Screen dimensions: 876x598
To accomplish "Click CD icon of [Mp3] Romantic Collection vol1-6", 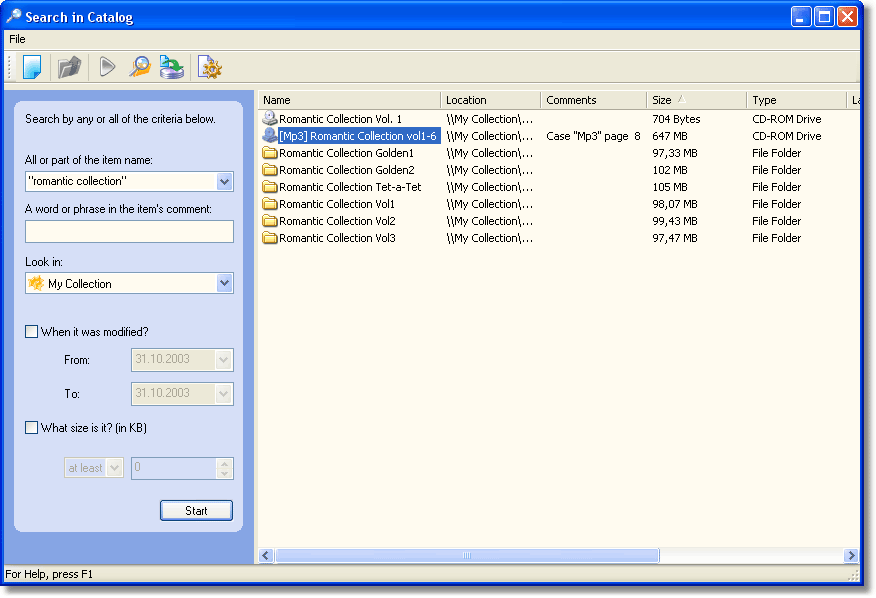I will click(x=270, y=135).
